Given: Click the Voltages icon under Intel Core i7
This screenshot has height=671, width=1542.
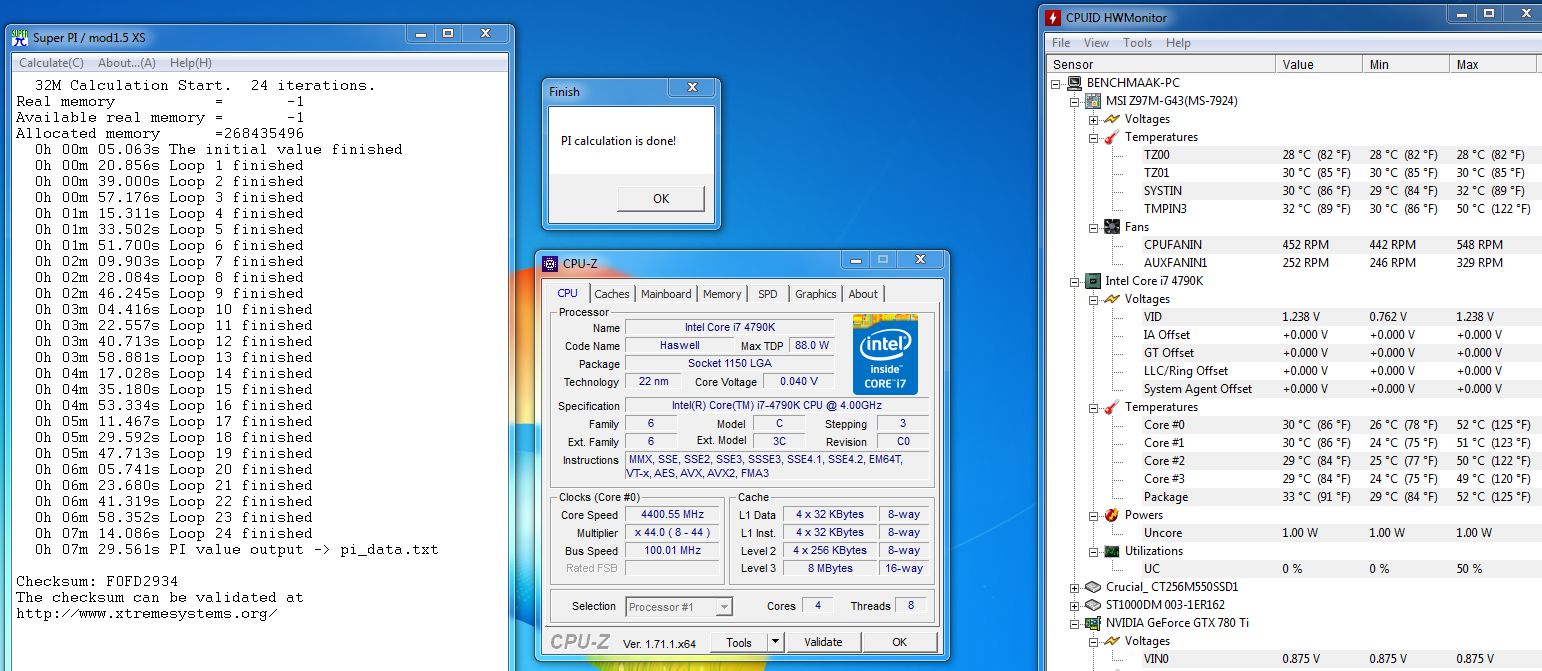Looking at the screenshot, I should (x=1111, y=299).
